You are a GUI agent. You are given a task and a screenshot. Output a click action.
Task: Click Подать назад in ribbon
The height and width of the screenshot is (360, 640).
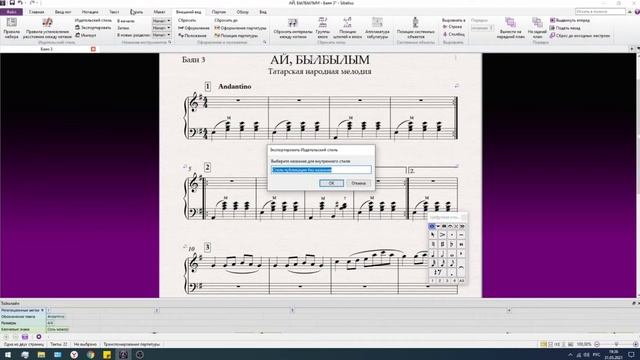pos(565,28)
